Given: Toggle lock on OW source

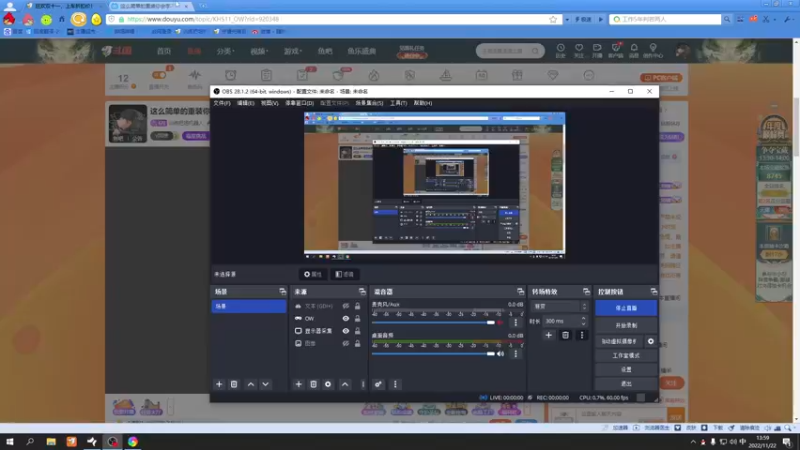Looking at the screenshot, I should pyautogui.click(x=357, y=318).
